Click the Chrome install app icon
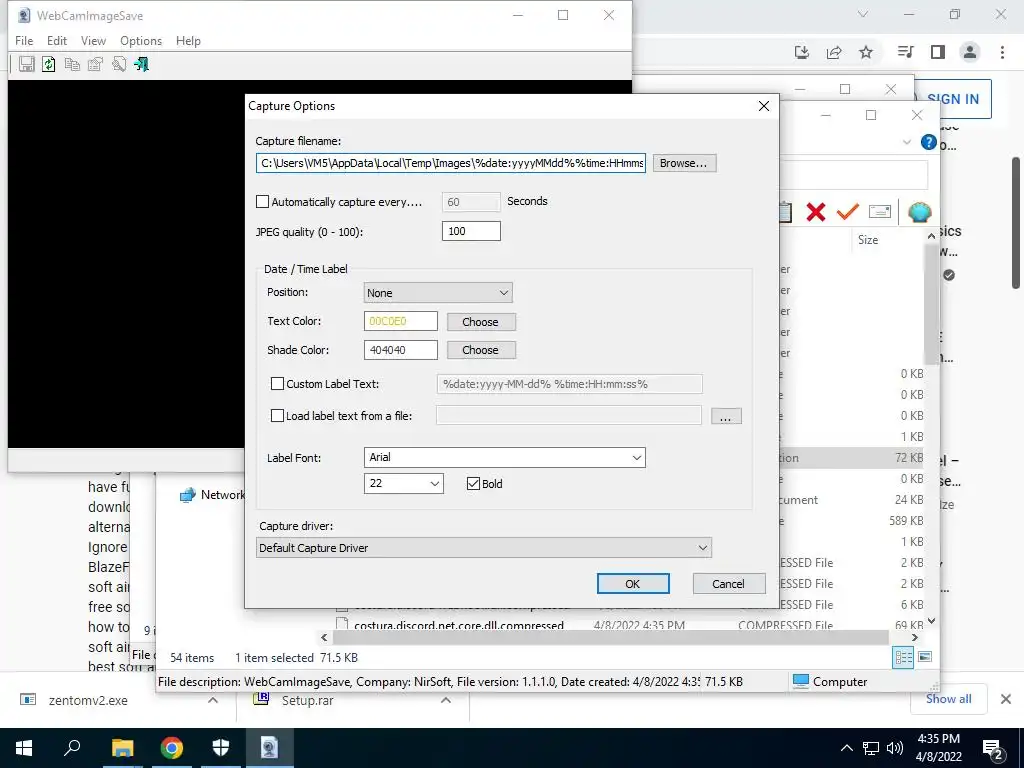Screen dimensions: 1024x768 [802, 52]
